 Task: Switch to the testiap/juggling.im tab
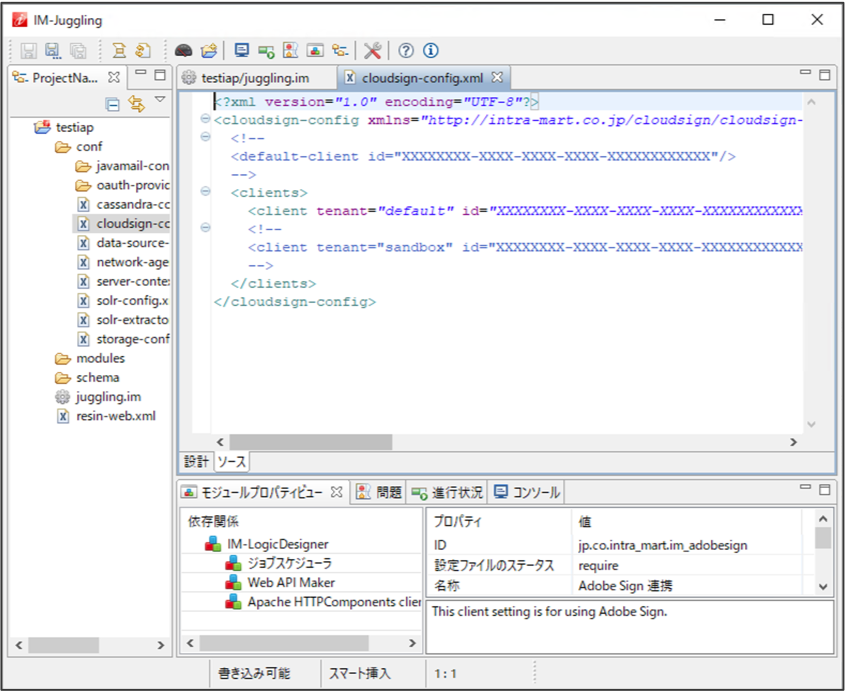point(252,77)
